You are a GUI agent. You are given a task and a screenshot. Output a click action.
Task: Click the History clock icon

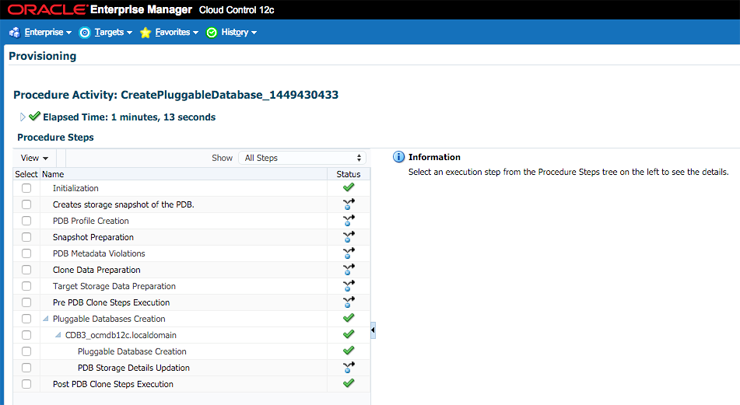point(211,33)
